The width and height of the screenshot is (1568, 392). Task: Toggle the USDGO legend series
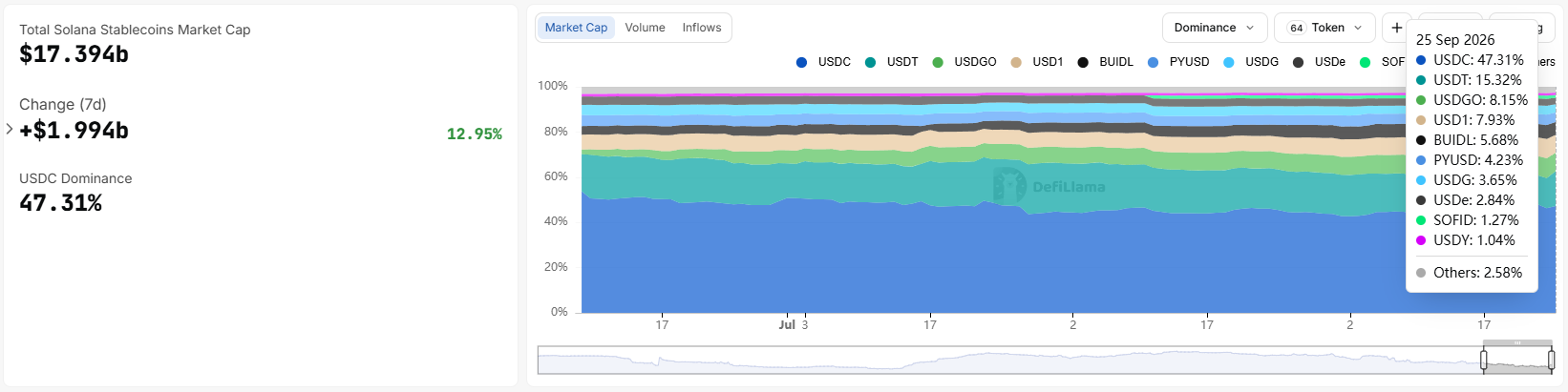964,62
